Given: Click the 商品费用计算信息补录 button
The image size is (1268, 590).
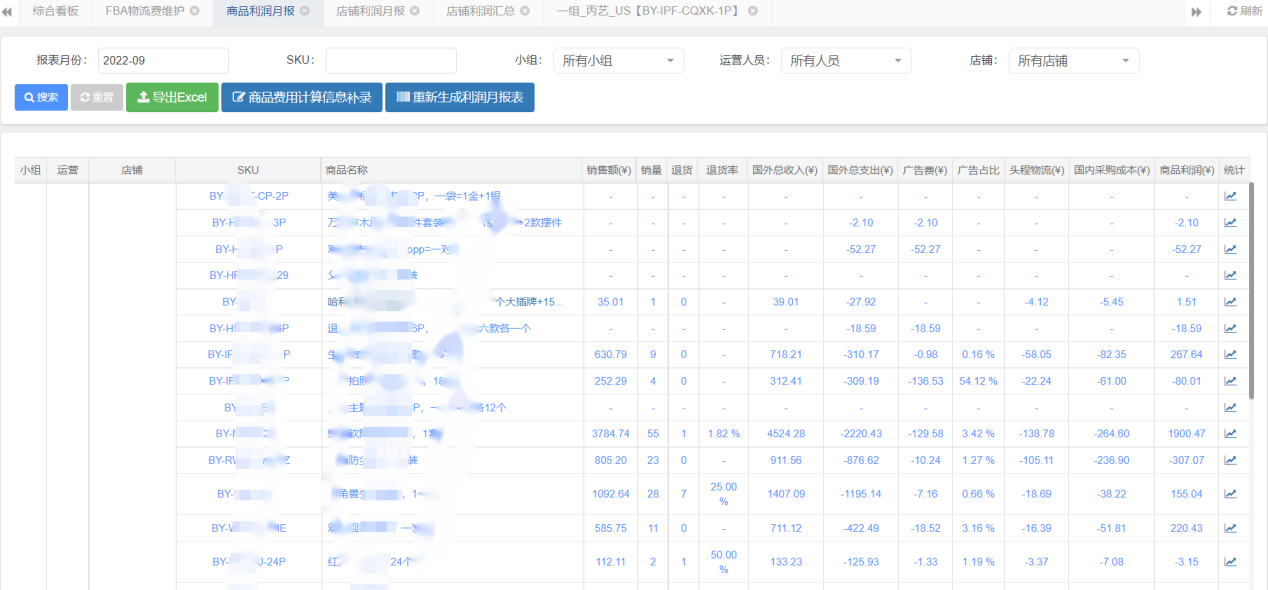Looking at the screenshot, I should [x=301, y=97].
